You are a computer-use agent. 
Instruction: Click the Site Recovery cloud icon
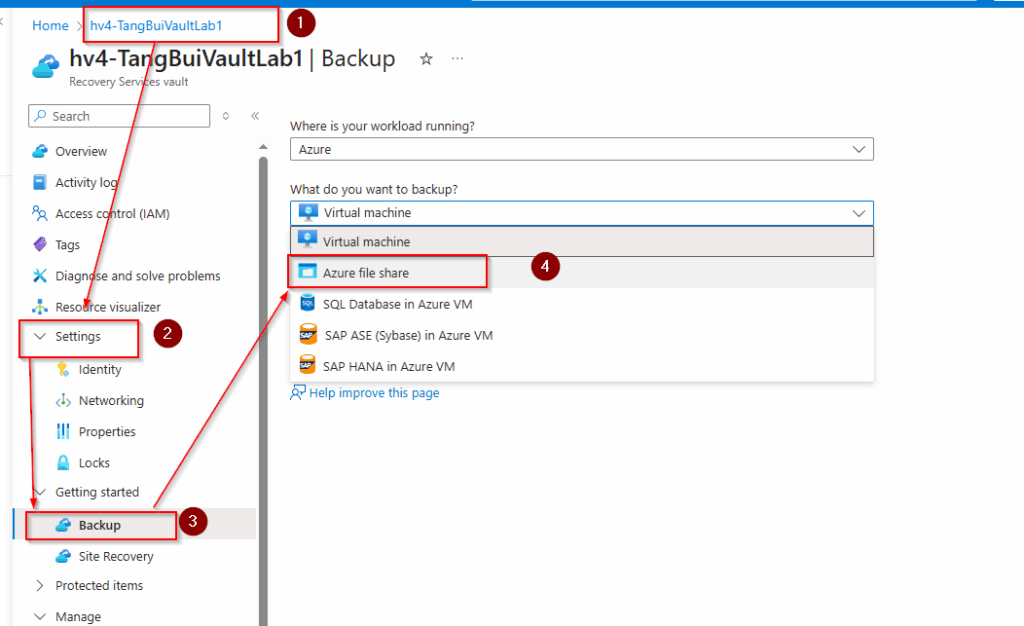pyautogui.click(x=63, y=556)
